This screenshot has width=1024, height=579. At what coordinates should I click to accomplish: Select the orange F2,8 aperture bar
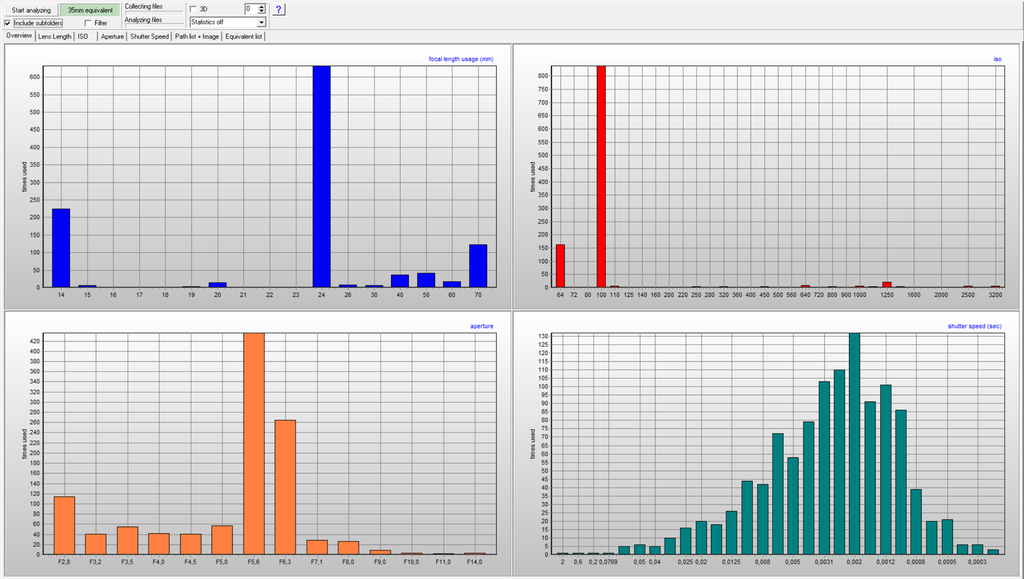[64, 525]
